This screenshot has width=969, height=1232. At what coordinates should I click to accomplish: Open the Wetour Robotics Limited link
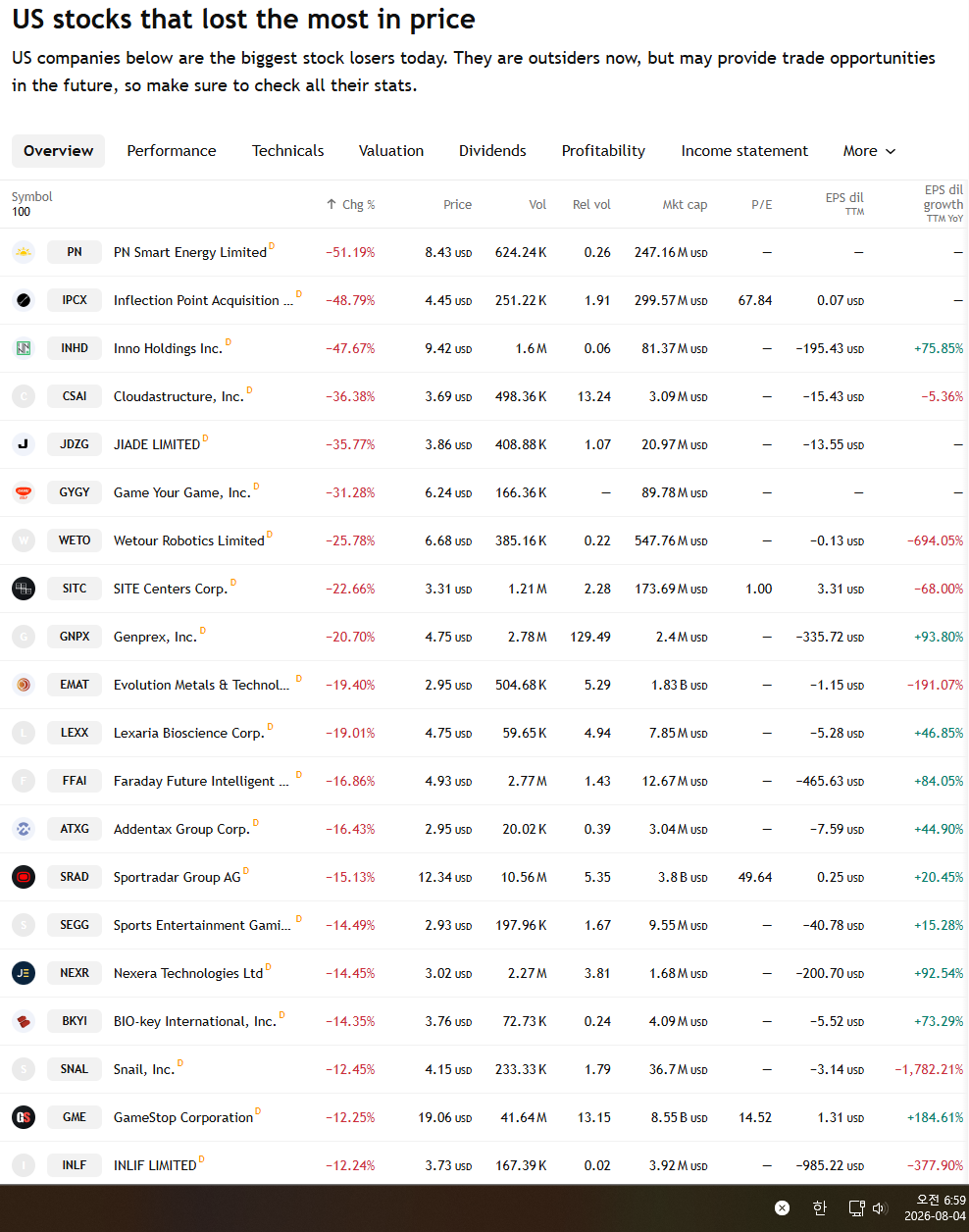click(x=189, y=540)
